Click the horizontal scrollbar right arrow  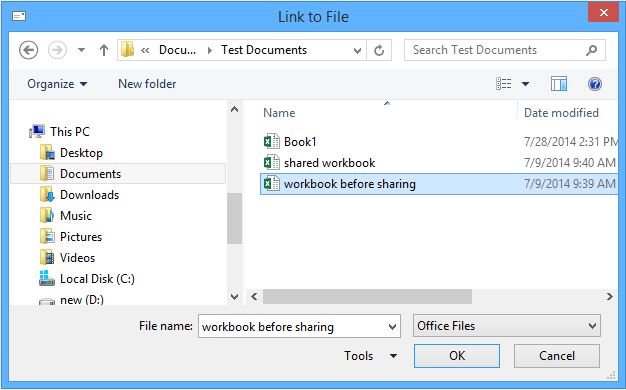pyautogui.click(x=609, y=297)
